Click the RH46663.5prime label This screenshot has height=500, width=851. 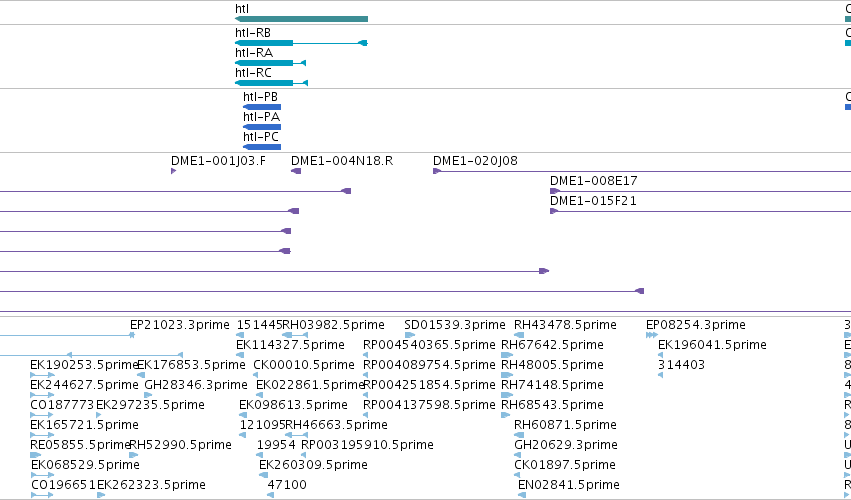[336, 425]
